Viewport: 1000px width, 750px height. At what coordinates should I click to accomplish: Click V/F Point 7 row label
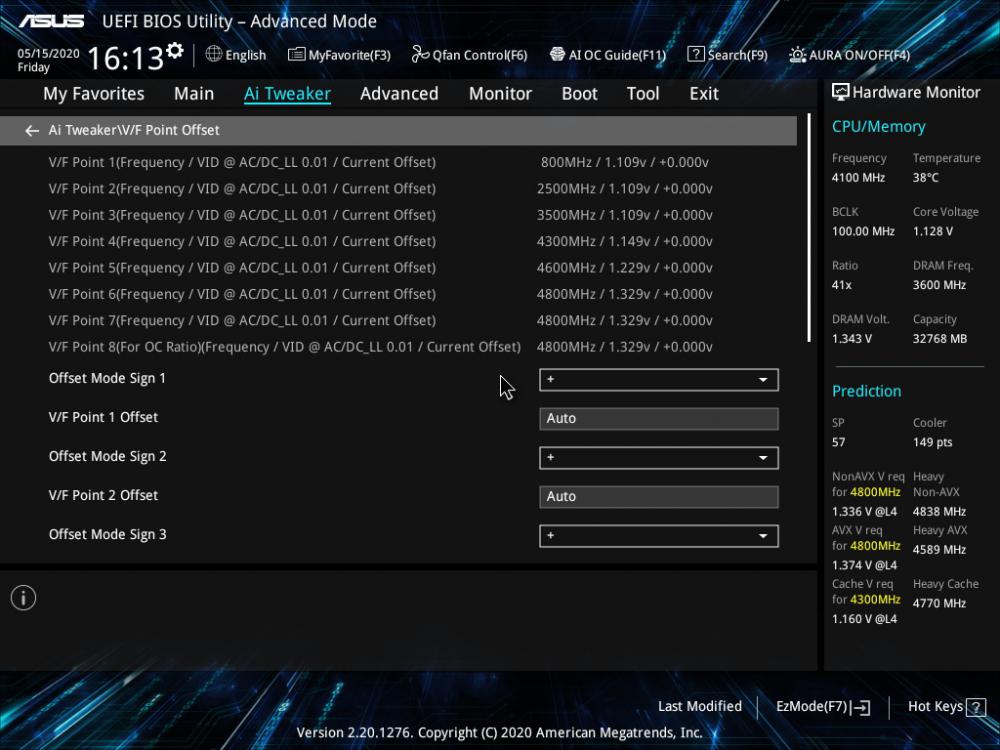[242, 321]
